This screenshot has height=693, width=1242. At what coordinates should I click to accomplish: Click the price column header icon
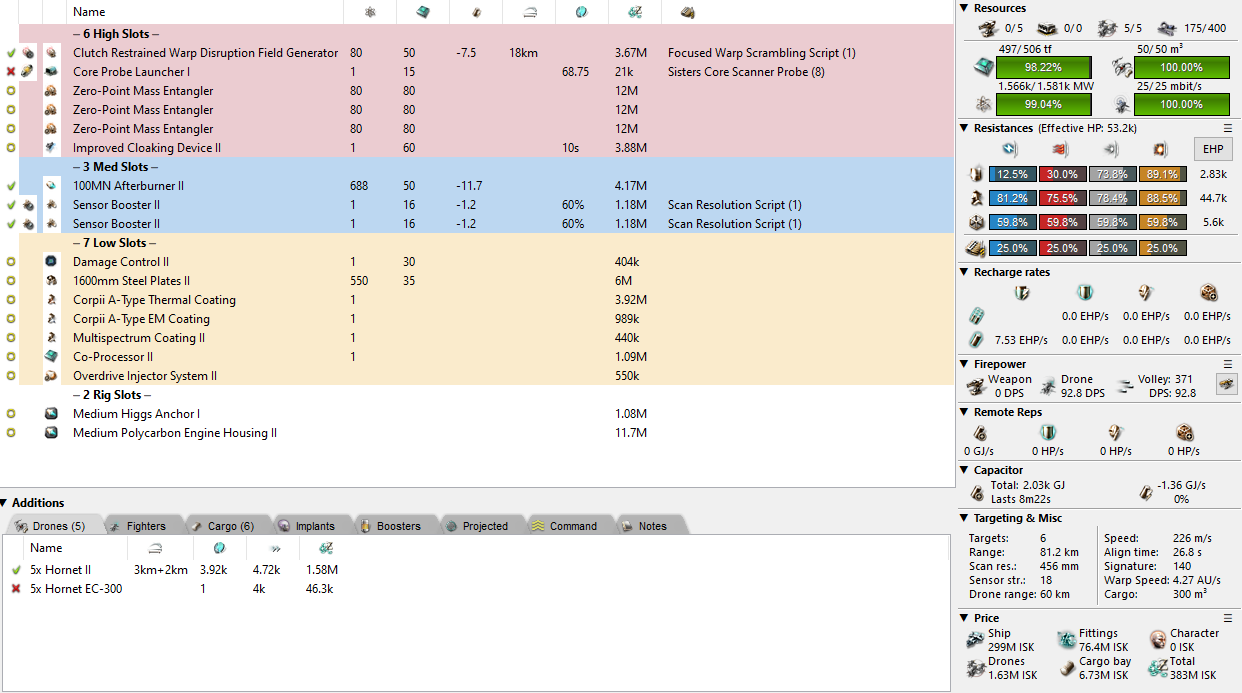pos(635,12)
